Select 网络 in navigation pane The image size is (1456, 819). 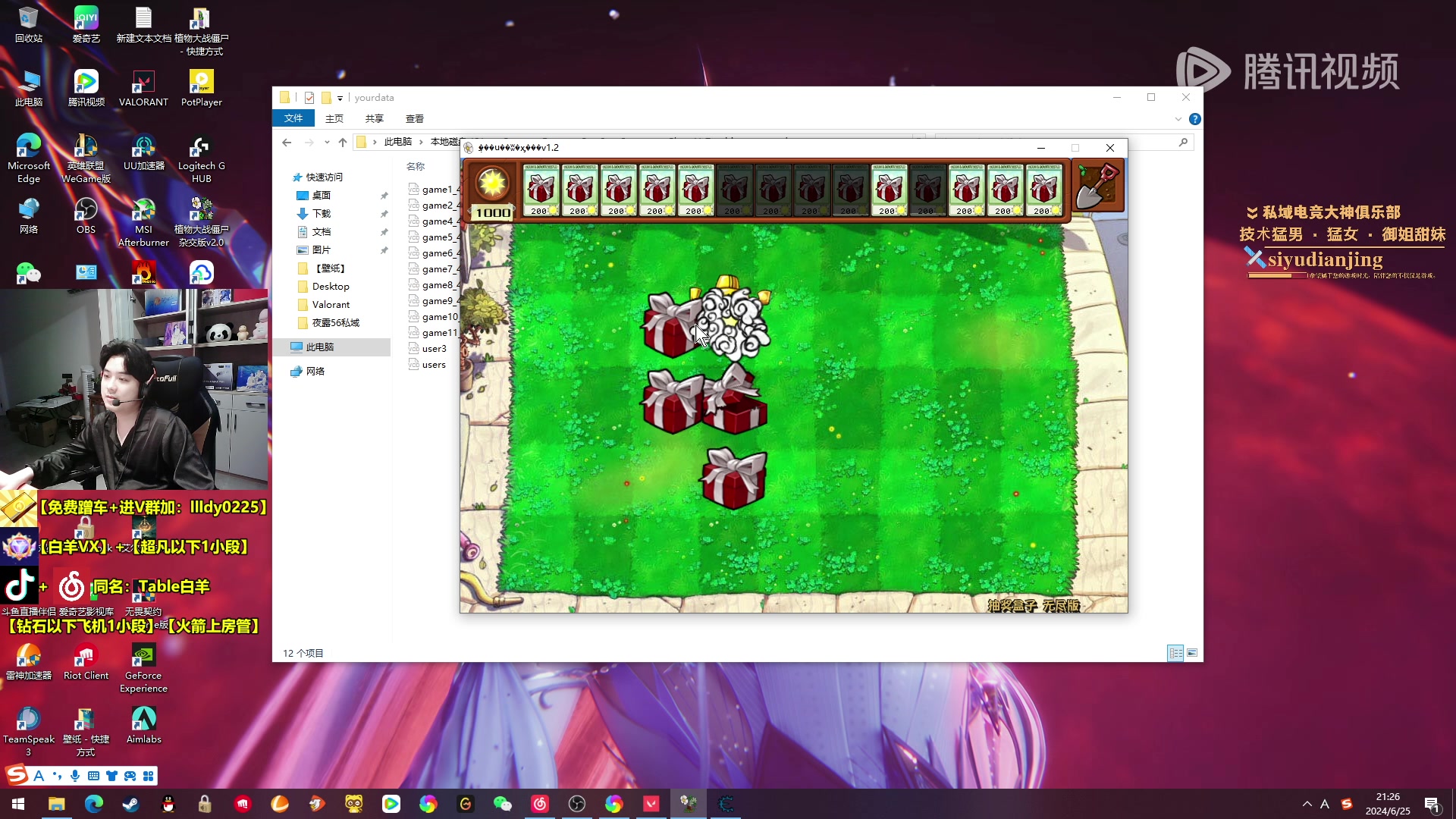click(x=315, y=371)
